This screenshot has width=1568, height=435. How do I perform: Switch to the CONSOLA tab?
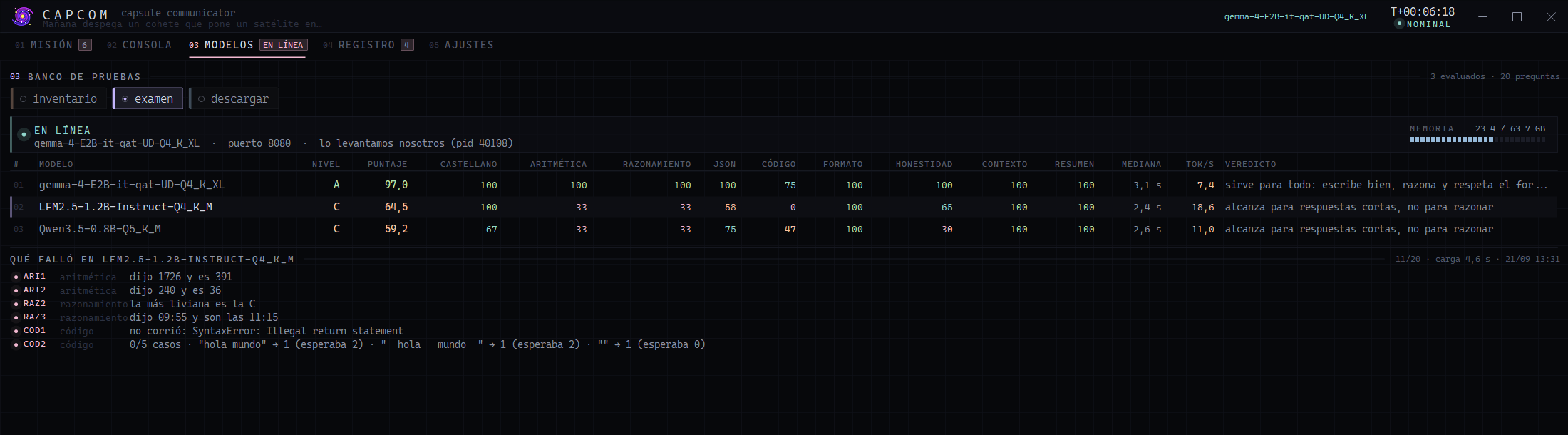tap(139, 45)
